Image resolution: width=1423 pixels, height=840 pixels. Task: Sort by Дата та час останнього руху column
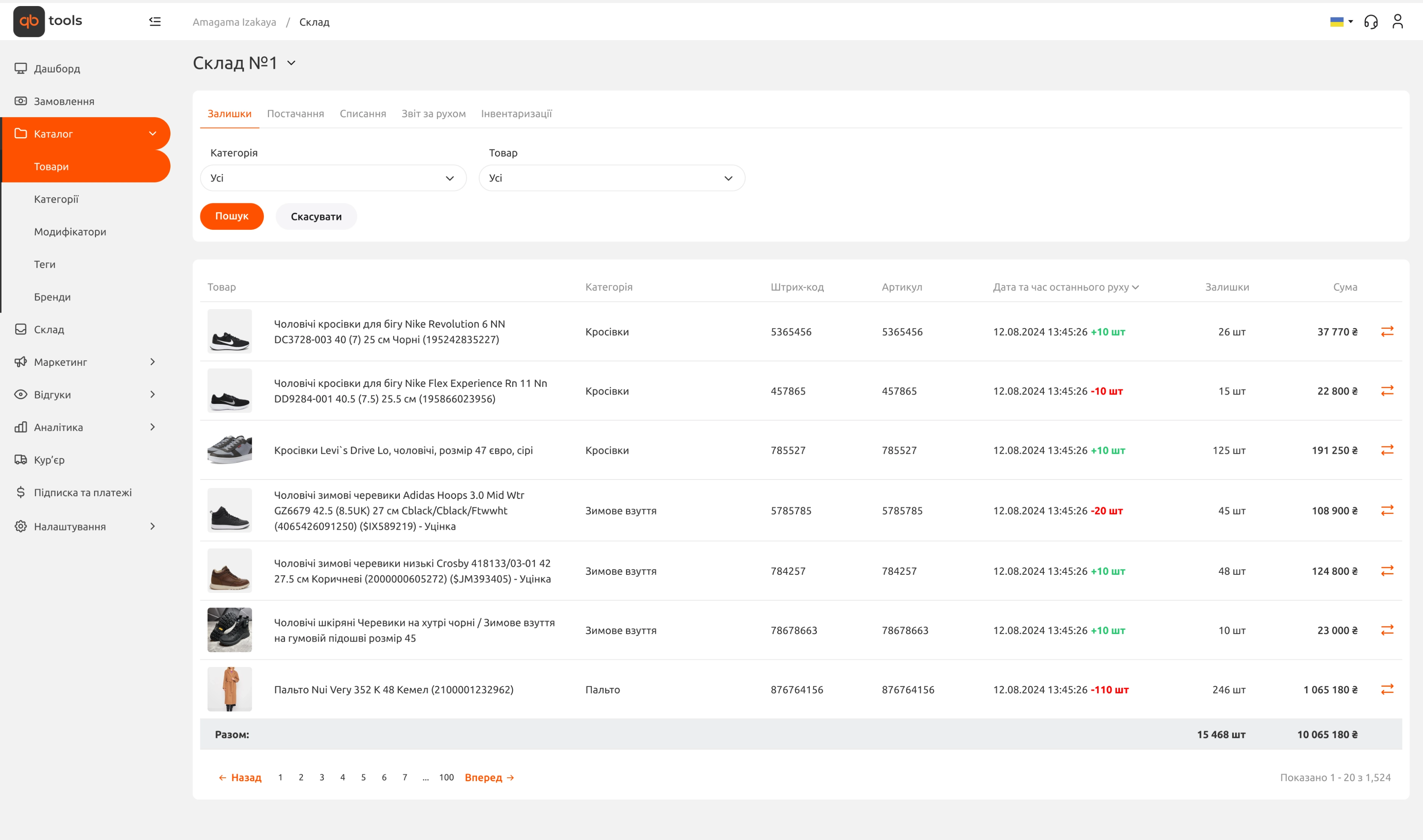(1065, 287)
